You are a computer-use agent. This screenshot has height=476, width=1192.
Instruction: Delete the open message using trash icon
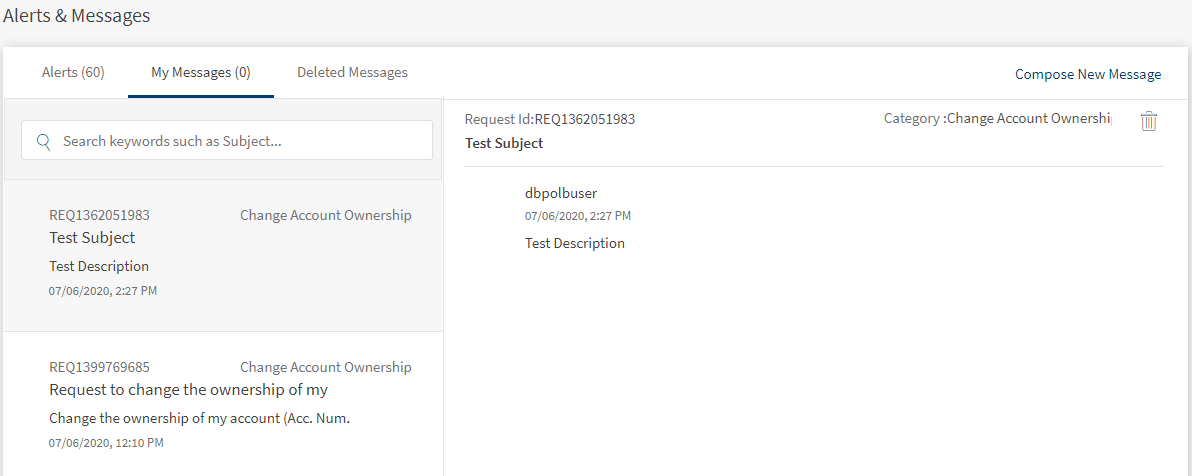(1149, 121)
